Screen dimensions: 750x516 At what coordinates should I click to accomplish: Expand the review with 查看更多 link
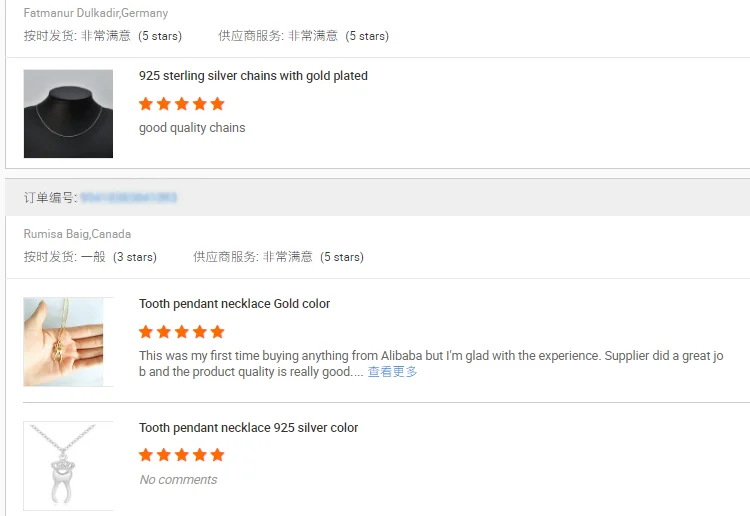tap(392, 372)
